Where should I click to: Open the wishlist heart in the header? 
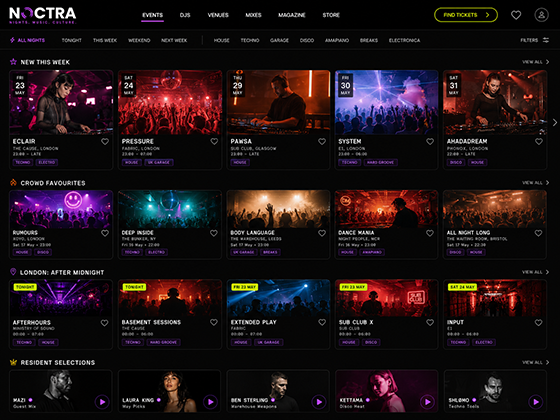click(x=516, y=15)
